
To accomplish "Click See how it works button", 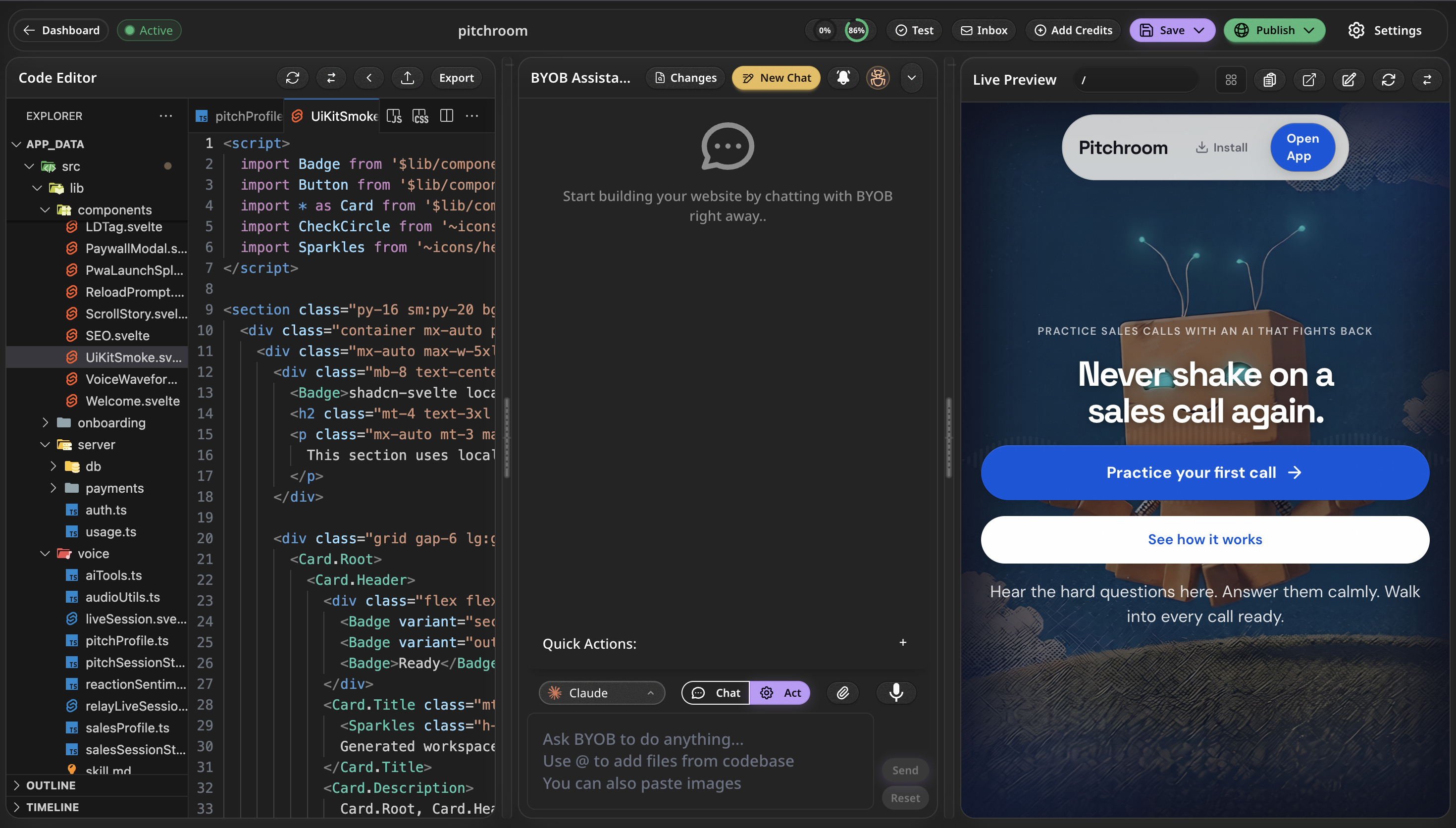I will coord(1205,539).
